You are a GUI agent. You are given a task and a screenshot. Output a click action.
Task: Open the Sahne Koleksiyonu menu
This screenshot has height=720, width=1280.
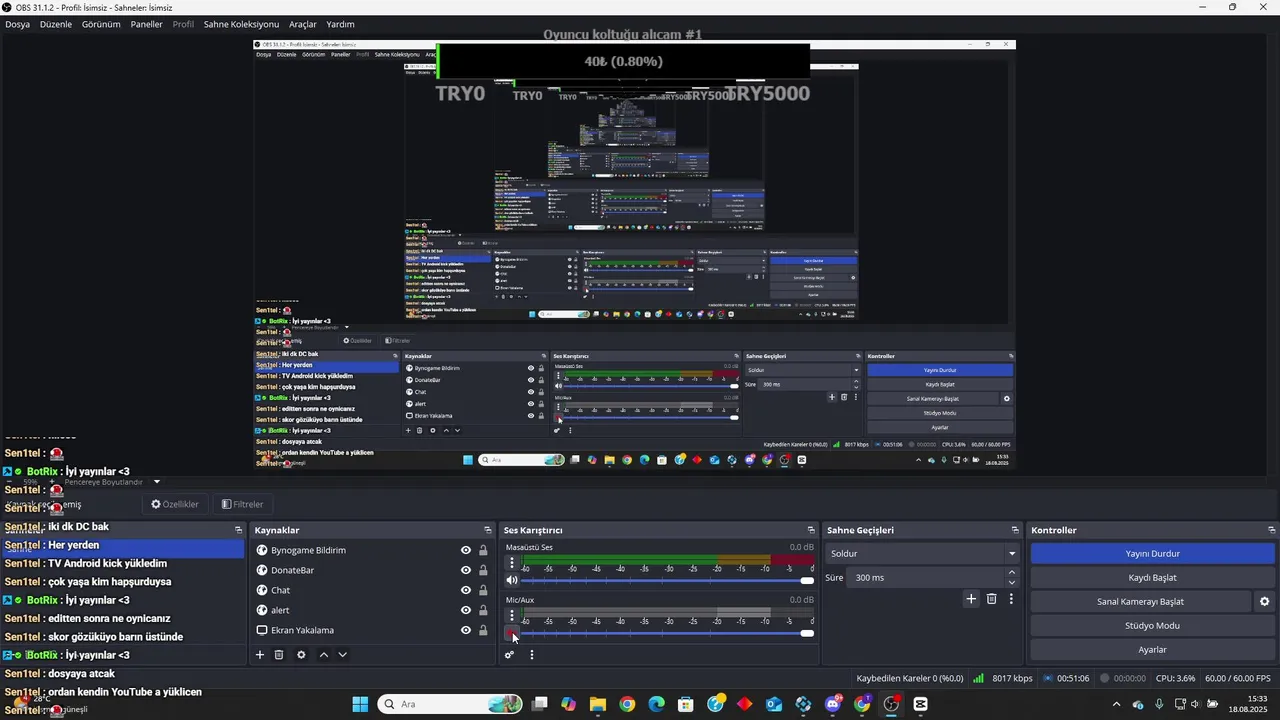241,24
